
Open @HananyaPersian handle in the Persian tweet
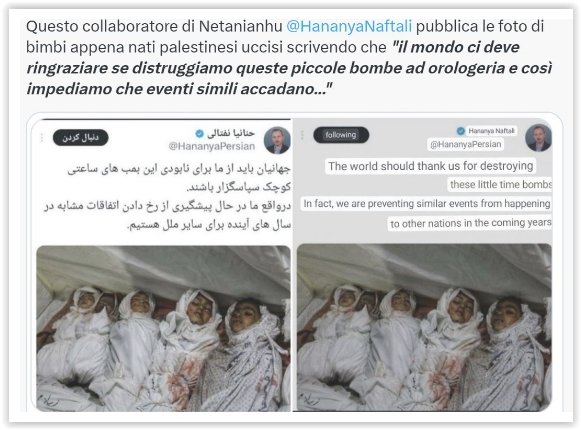[x=212, y=146]
